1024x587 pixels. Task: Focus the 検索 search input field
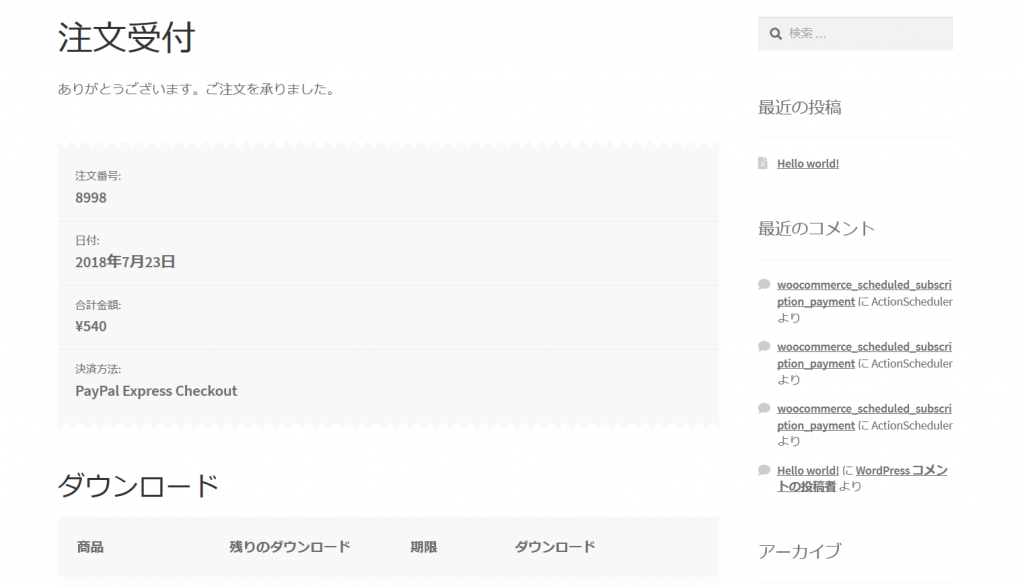pos(865,34)
